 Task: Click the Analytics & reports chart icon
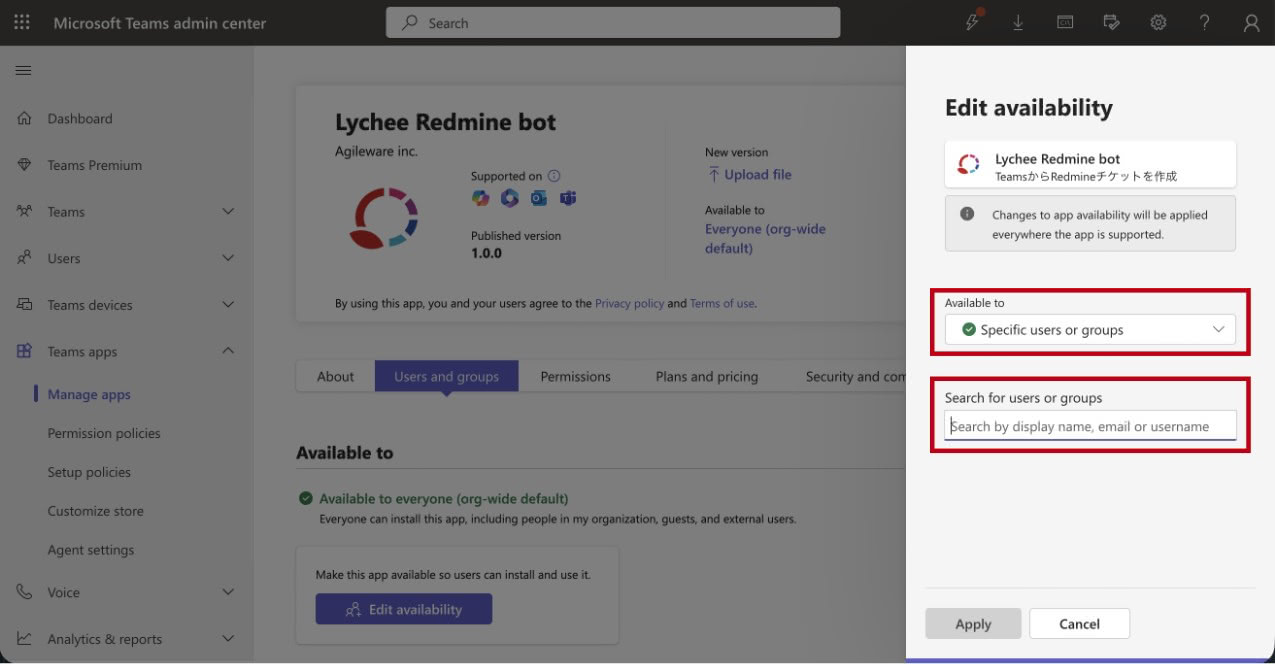(x=24, y=639)
